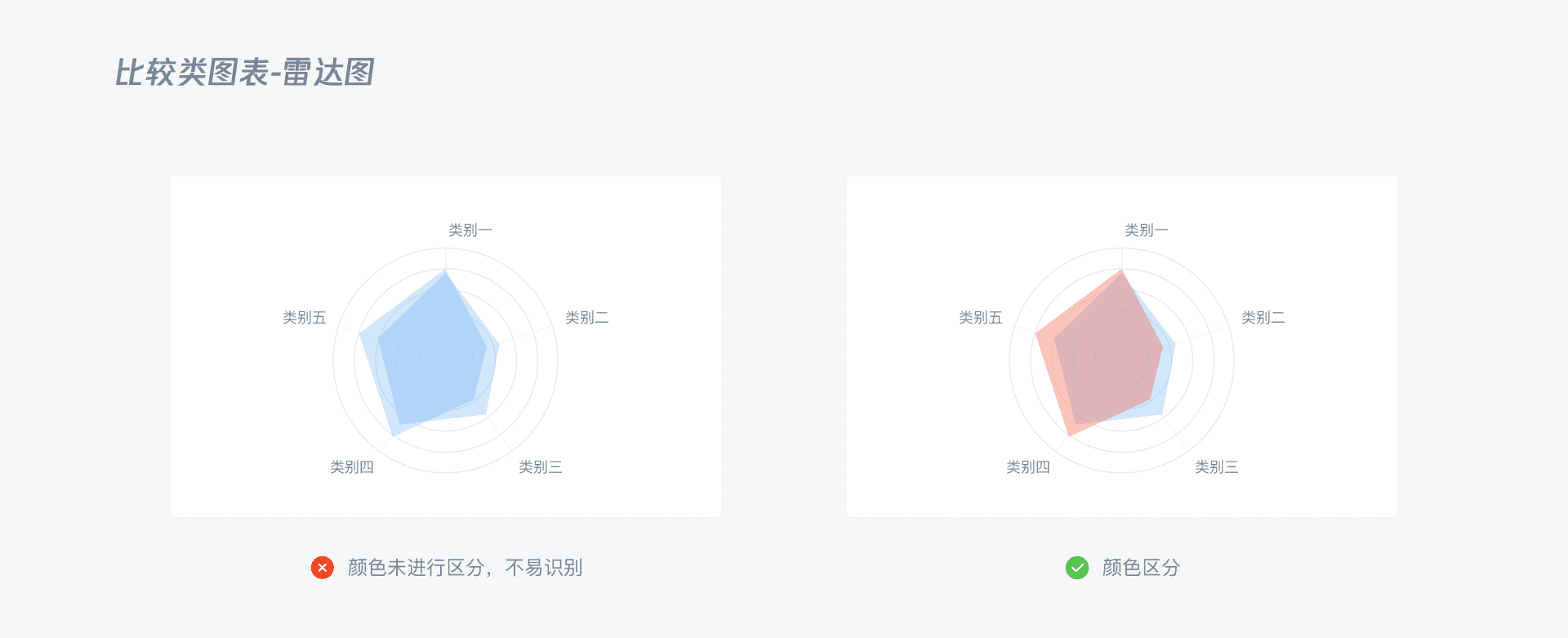Pick 类别五 label in left radar chart
1568x638 pixels.
click(305, 318)
